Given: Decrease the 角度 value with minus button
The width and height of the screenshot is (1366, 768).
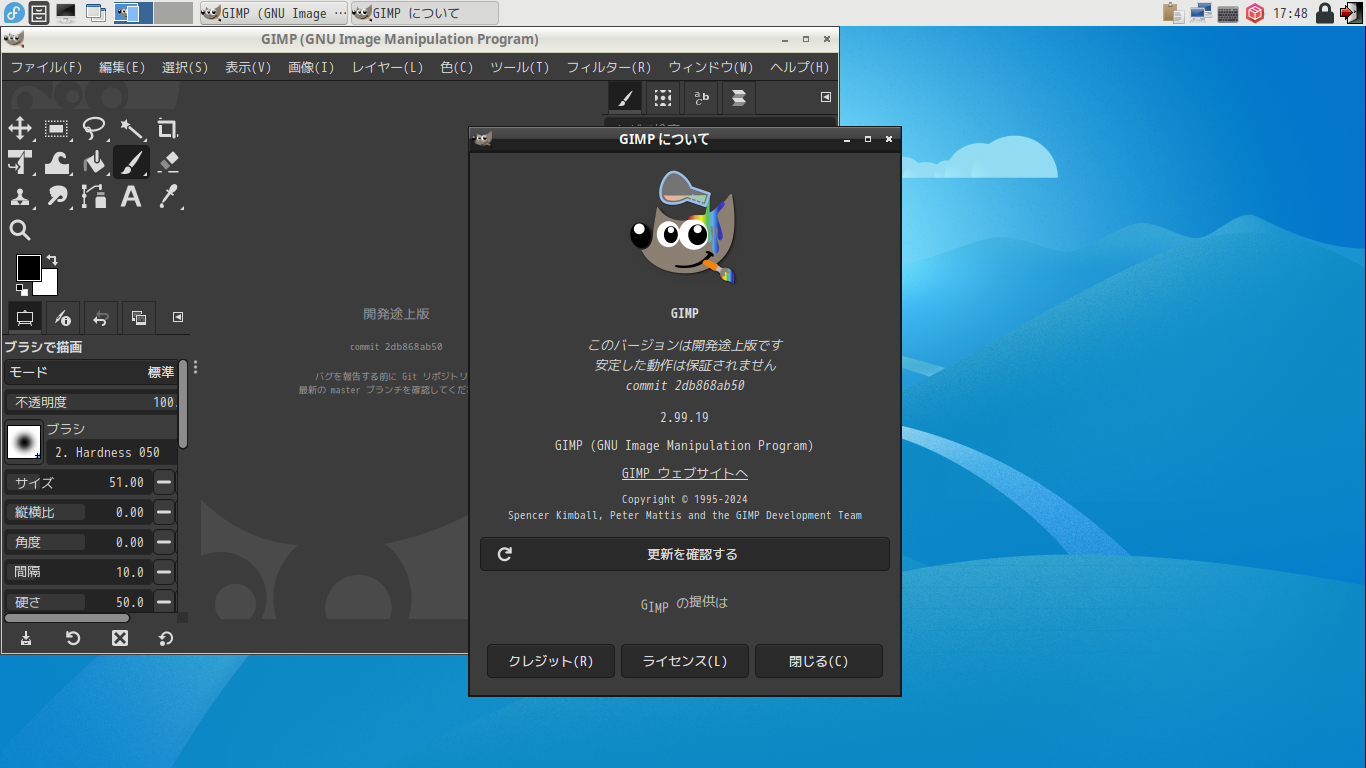Looking at the screenshot, I should pyautogui.click(x=165, y=542).
